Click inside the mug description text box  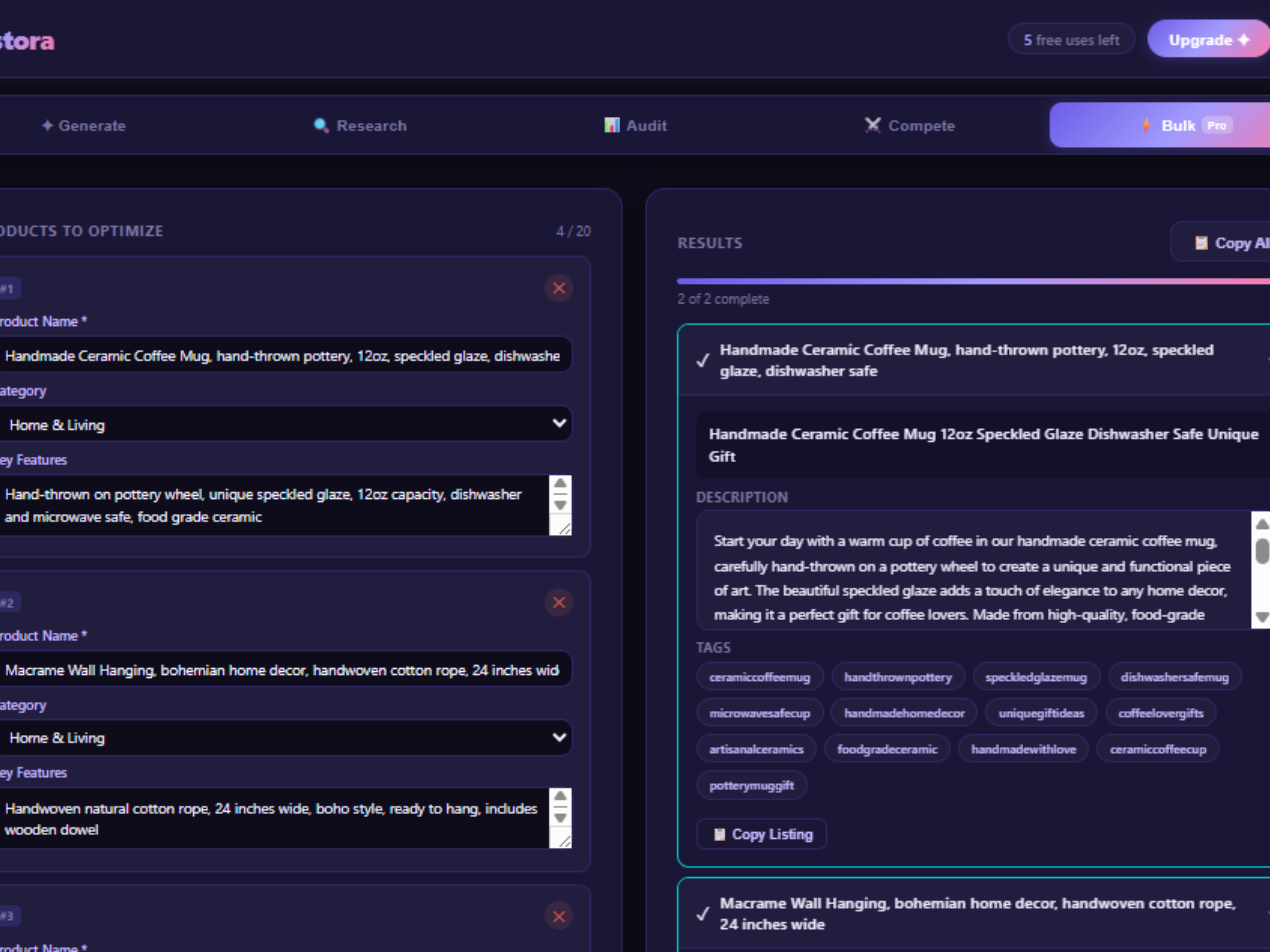click(974, 569)
